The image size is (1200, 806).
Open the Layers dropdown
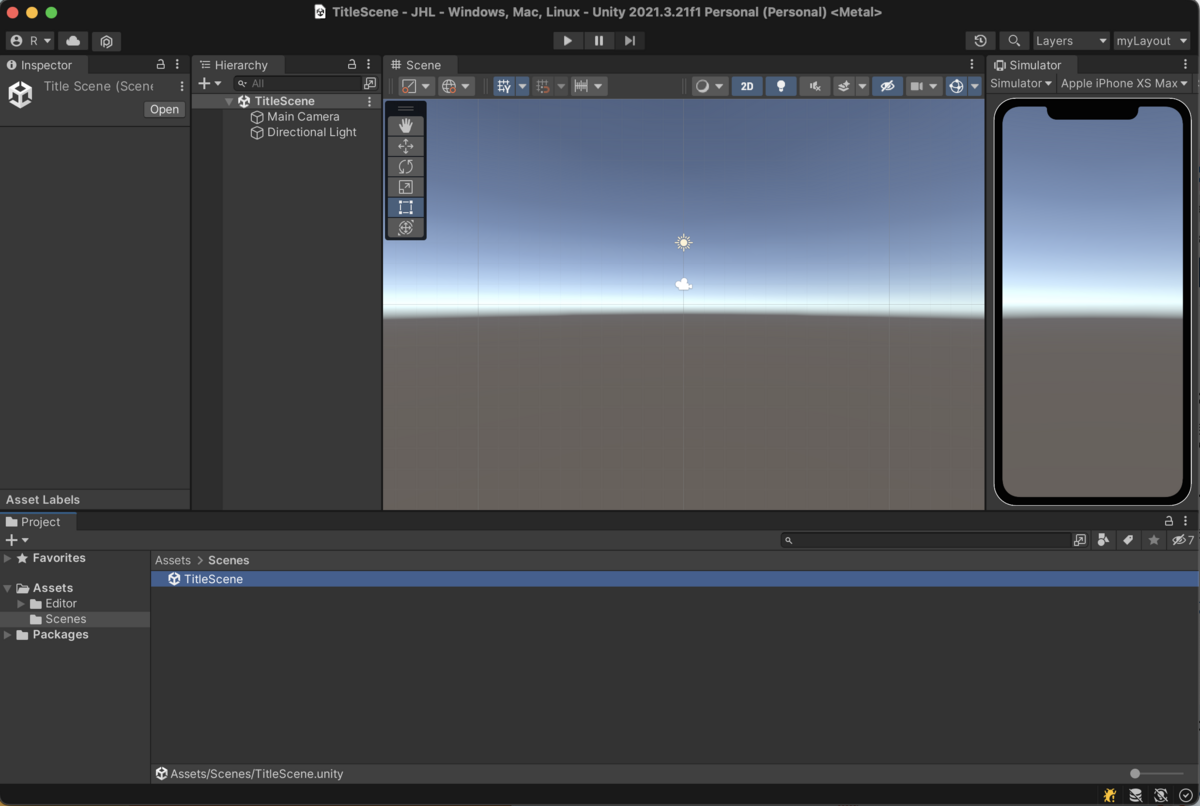click(x=1071, y=41)
